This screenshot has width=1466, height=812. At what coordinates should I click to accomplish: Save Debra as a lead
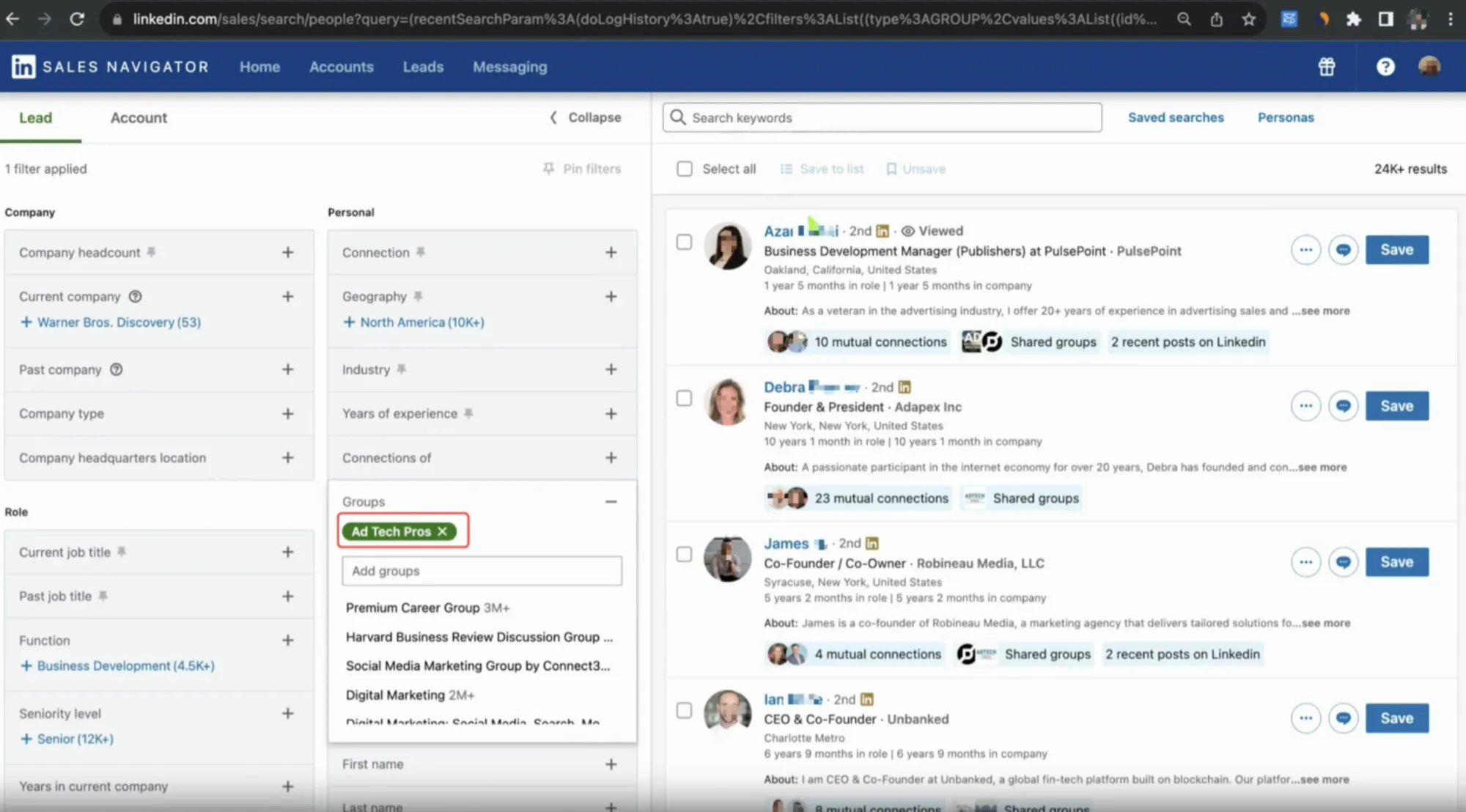[x=1396, y=406]
